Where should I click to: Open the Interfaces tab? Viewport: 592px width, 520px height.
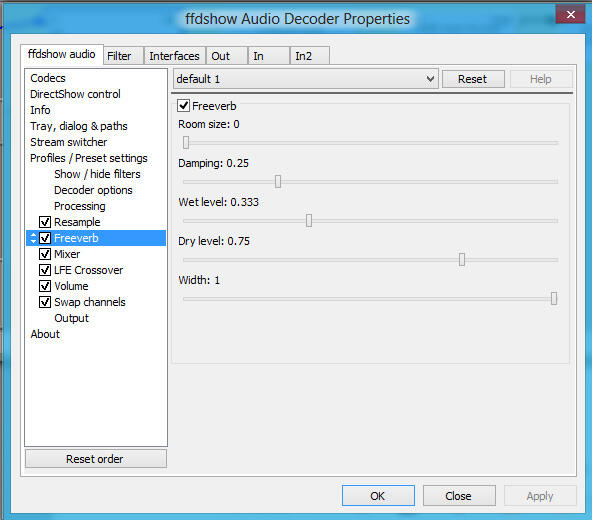pyautogui.click(x=174, y=56)
